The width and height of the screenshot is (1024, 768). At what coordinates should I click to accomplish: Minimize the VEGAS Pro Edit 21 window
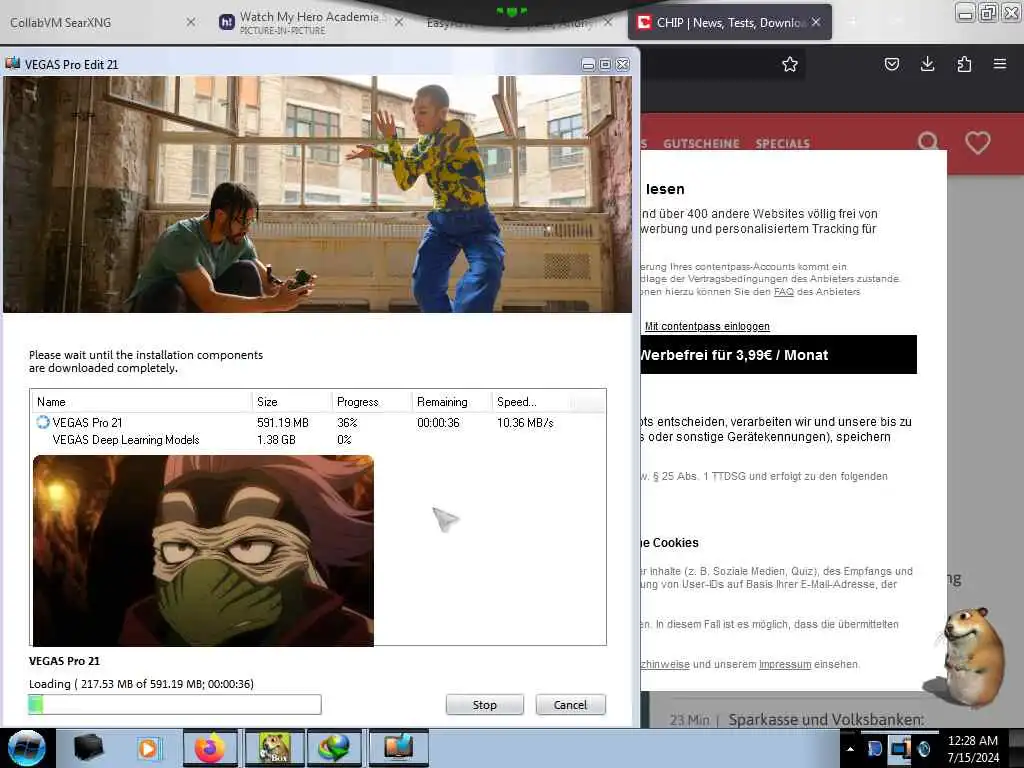pos(588,64)
